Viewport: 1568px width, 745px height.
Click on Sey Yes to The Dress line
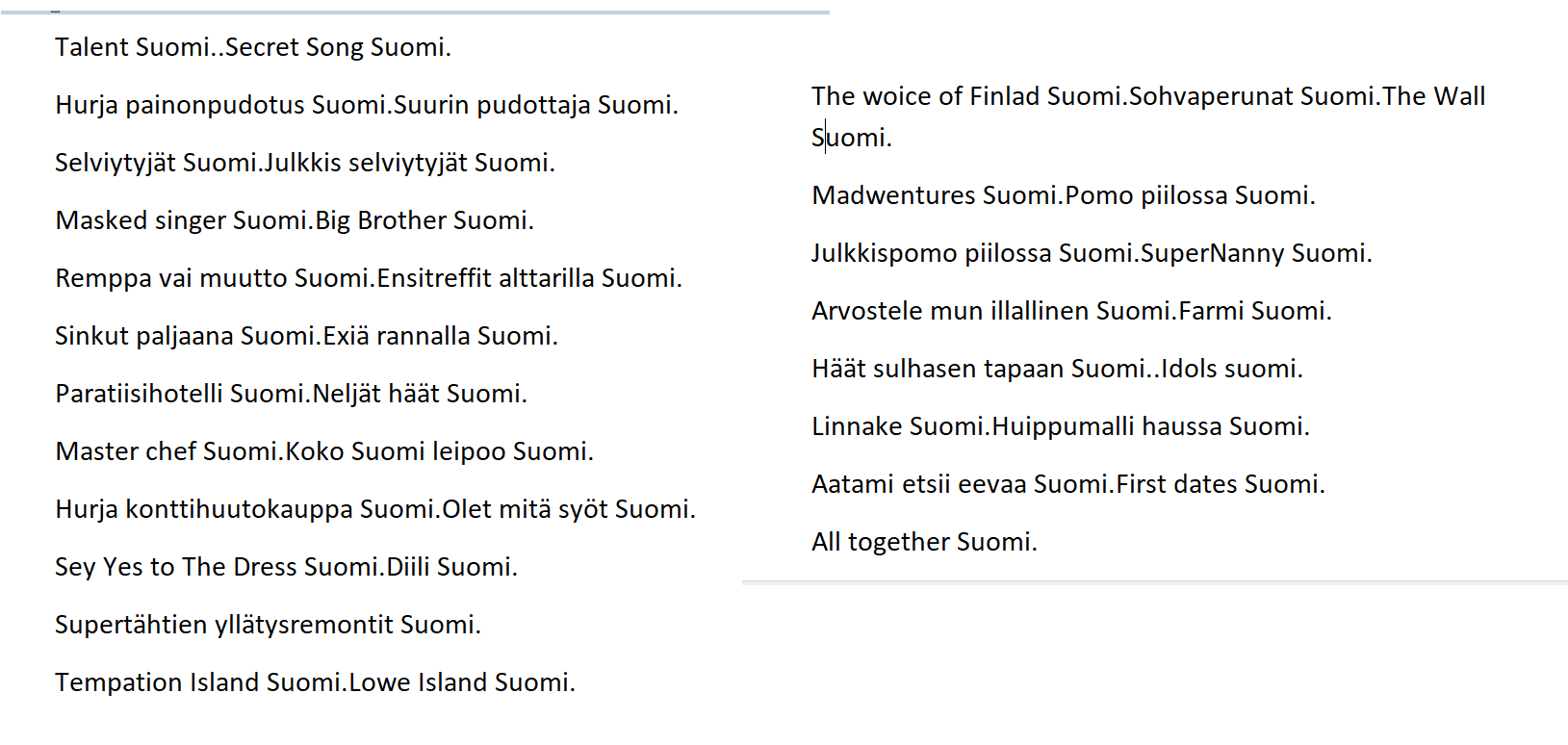[x=287, y=567]
